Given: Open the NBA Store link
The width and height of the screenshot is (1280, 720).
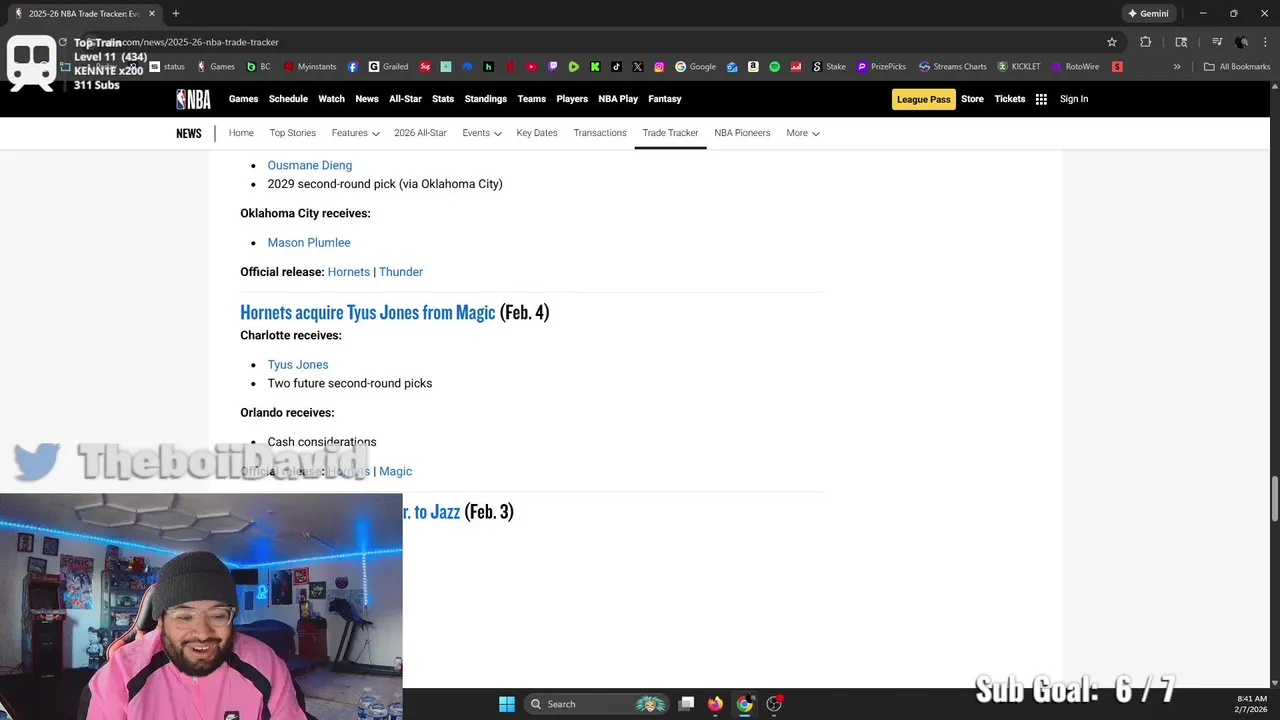Looking at the screenshot, I should point(972,99).
